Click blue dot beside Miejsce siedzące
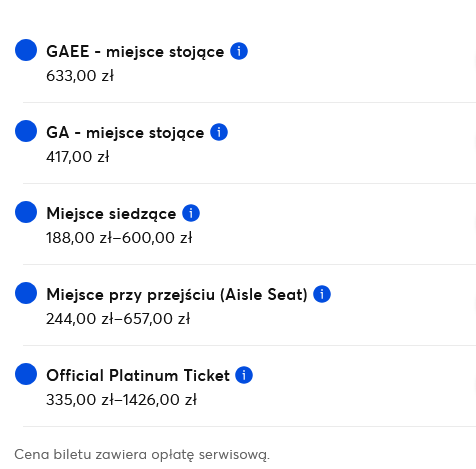 pos(26,212)
